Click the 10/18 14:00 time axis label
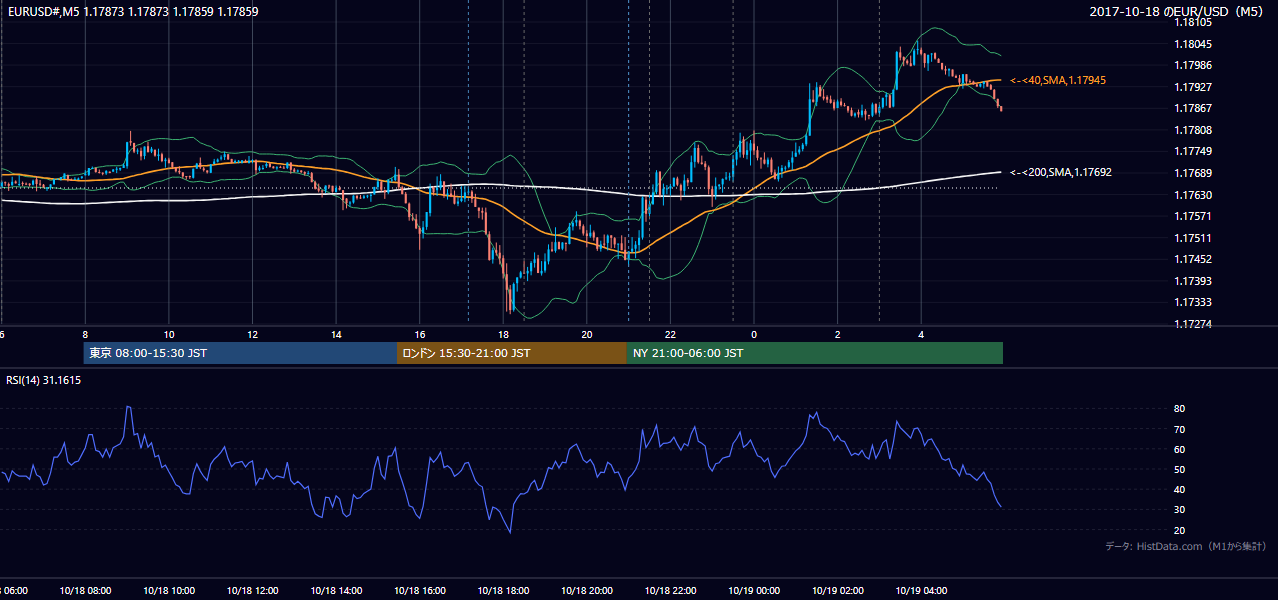Image resolution: width=1278 pixels, height=600 pixels. (336, 591)
